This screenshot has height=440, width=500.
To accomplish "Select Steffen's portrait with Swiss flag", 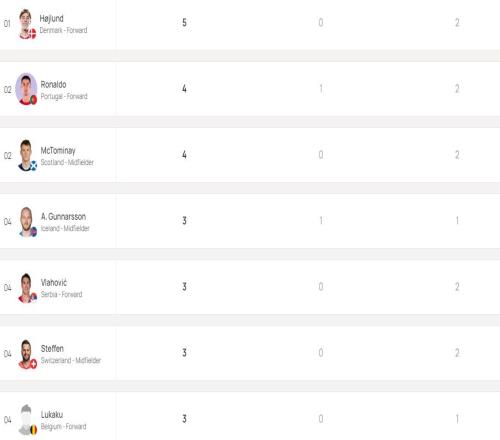I will [x=27, y=354].
